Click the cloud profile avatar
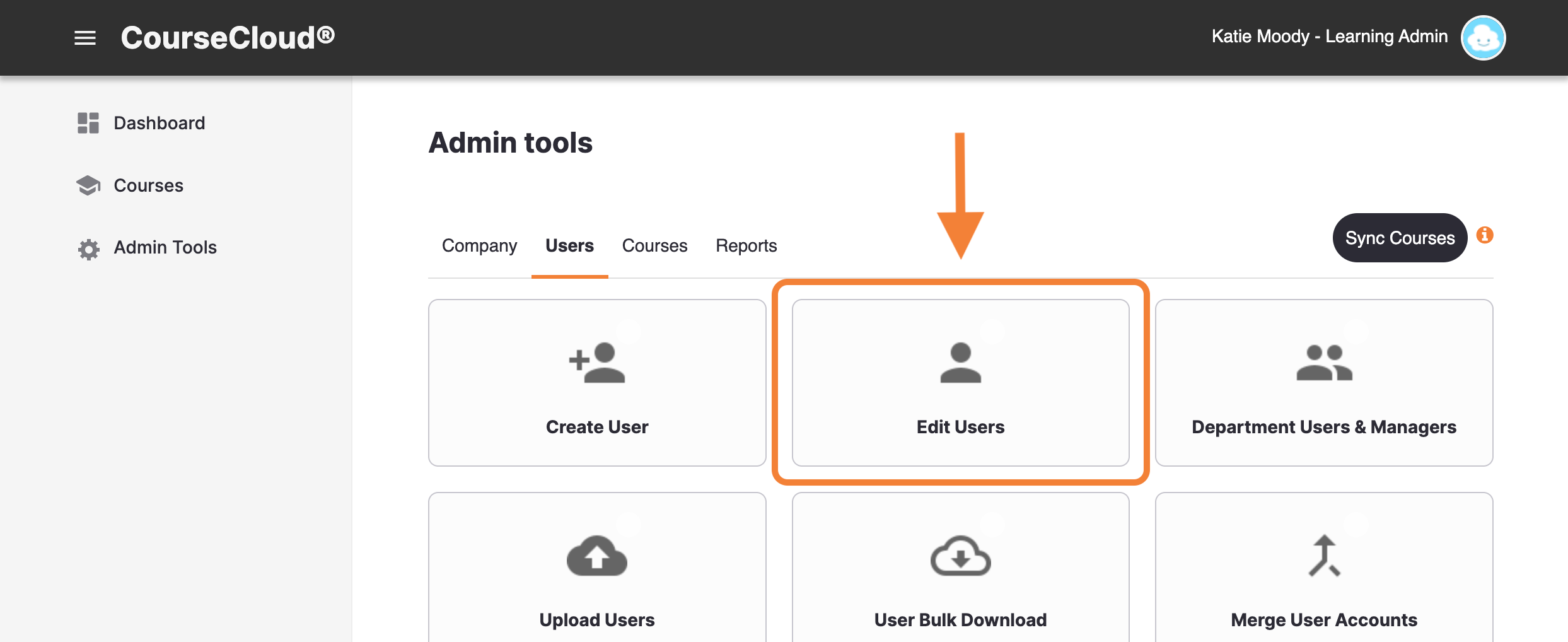The image size is (1568, 642). tap(1483, 38)
